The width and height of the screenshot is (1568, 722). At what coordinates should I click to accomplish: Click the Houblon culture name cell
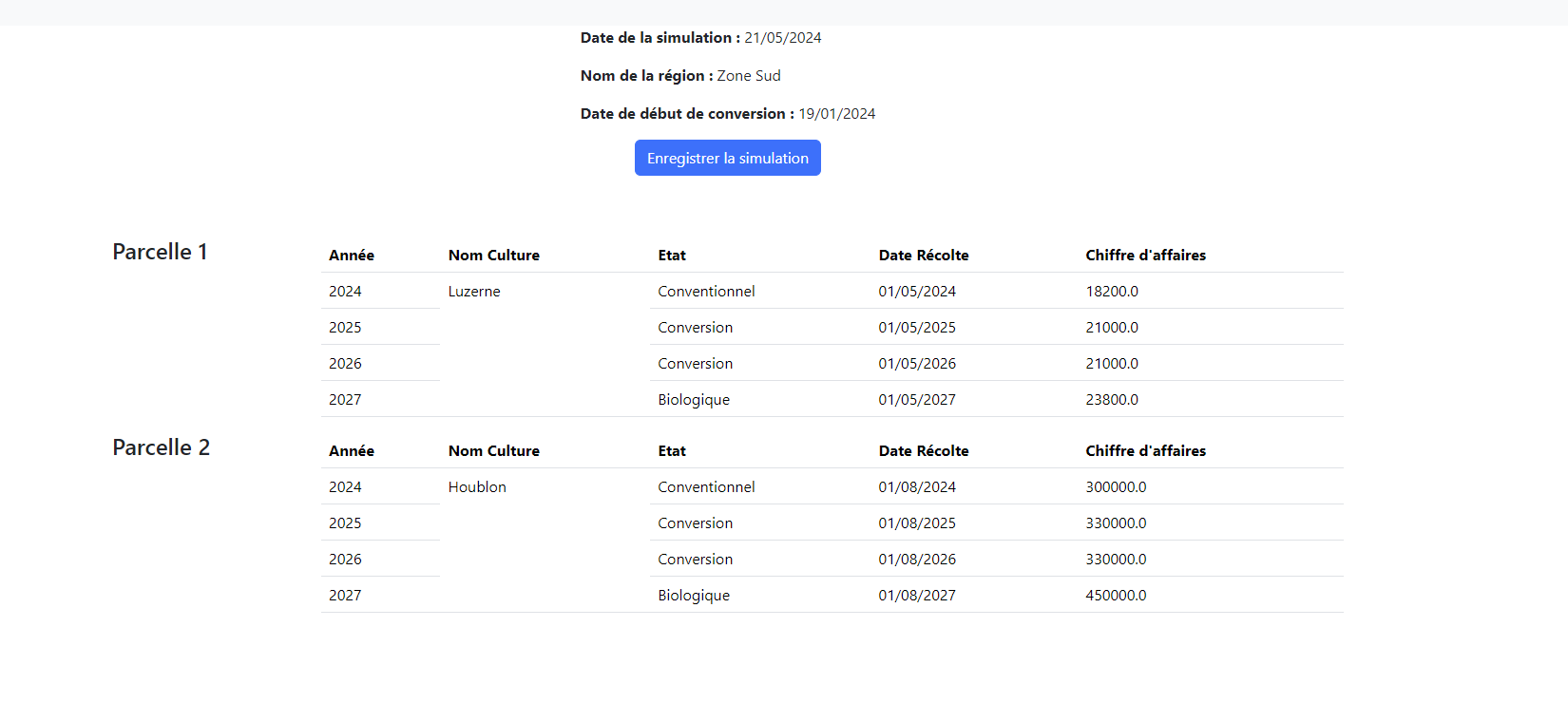point(477,487)
